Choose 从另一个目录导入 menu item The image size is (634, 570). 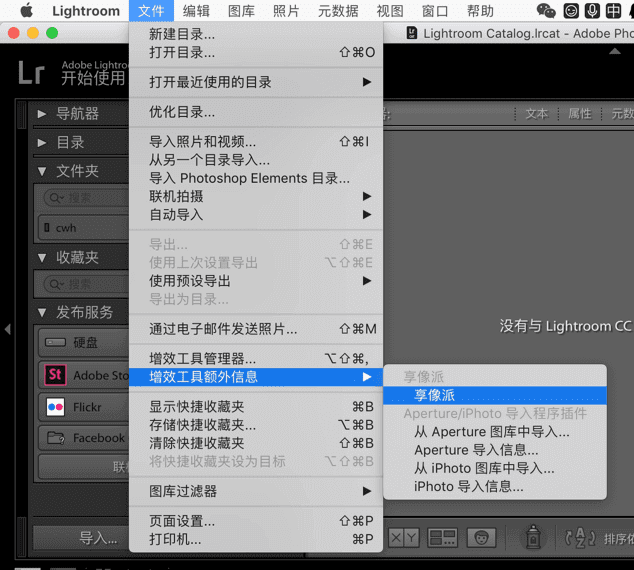(256, 160)
